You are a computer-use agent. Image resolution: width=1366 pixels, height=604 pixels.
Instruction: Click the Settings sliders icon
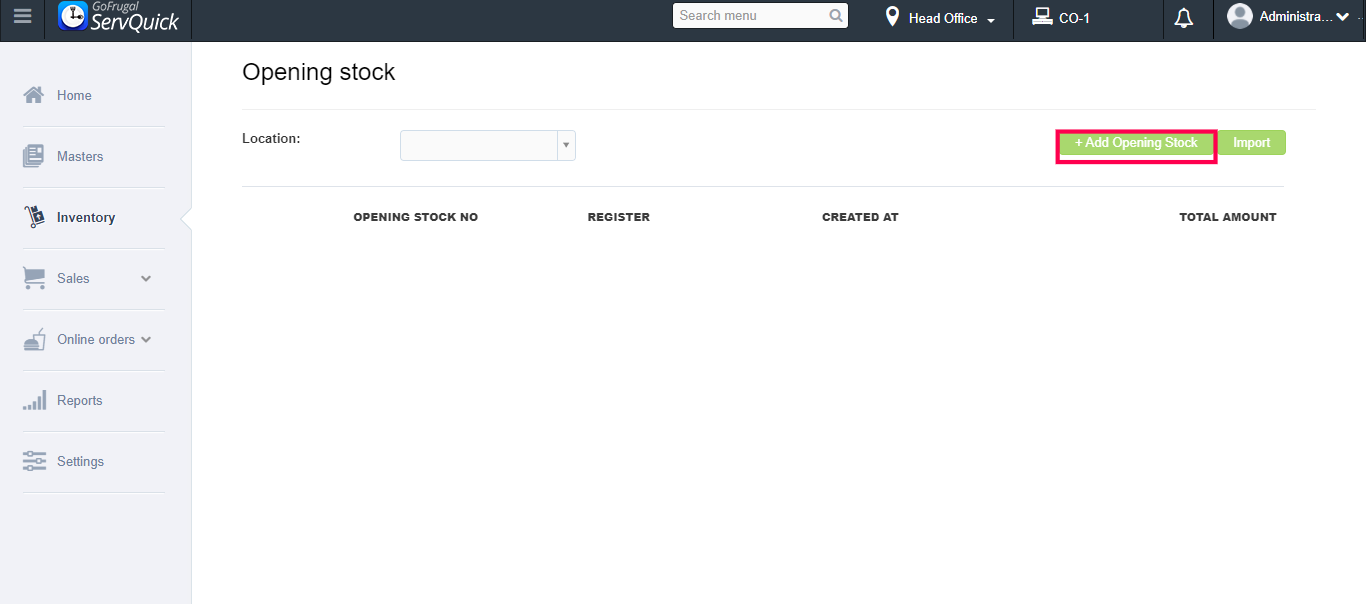(x=34, y=461)
